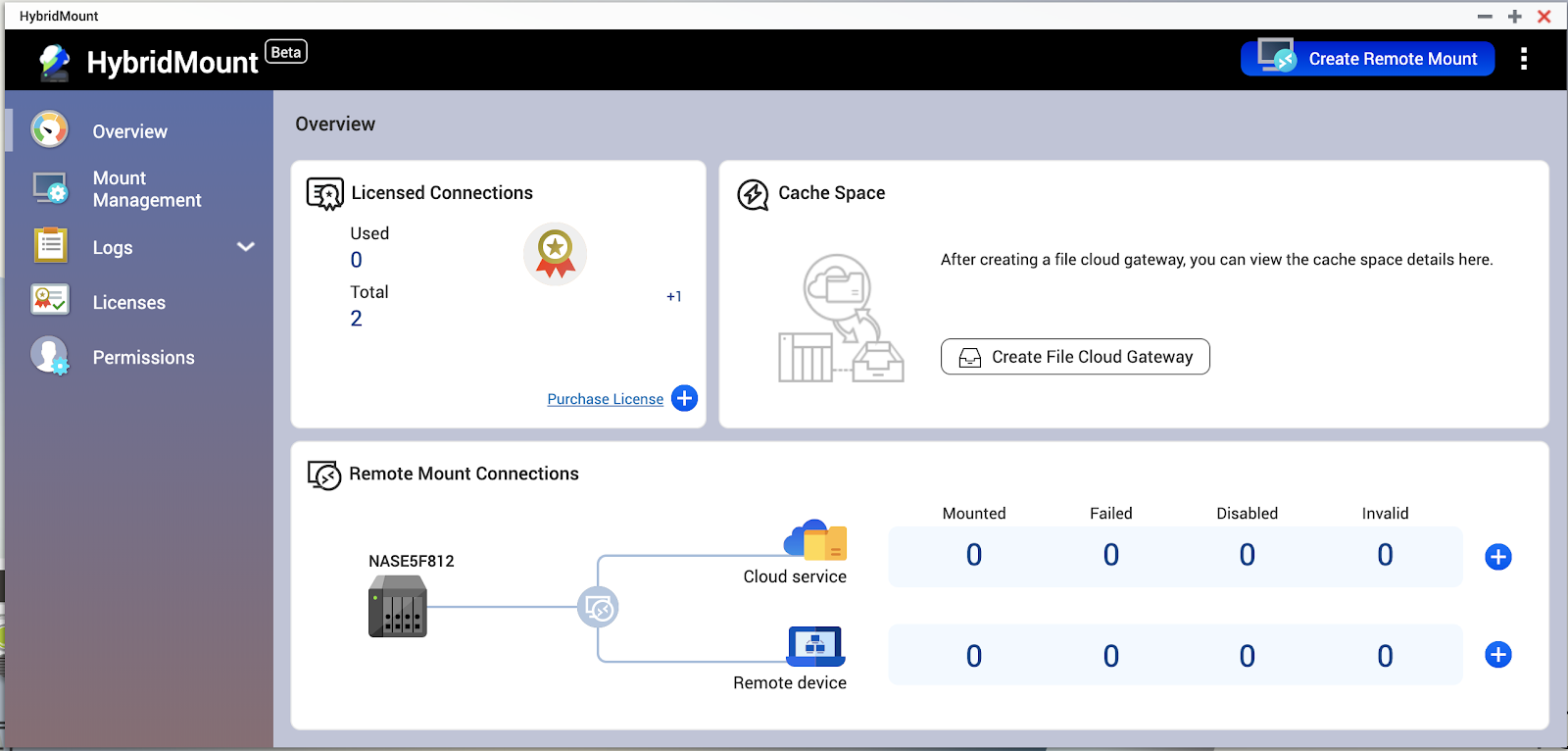Open Mount Management from the sidebar

click(146, 189)
